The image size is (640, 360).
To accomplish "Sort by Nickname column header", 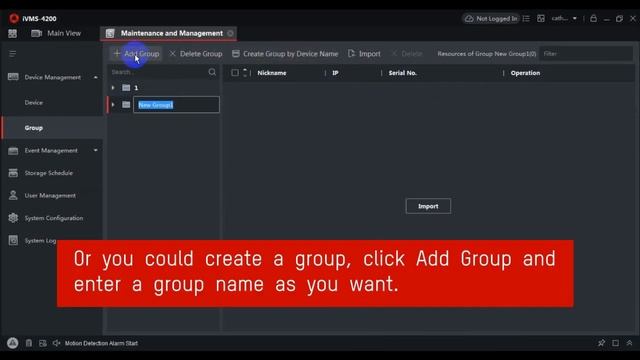I will [272, 73].
